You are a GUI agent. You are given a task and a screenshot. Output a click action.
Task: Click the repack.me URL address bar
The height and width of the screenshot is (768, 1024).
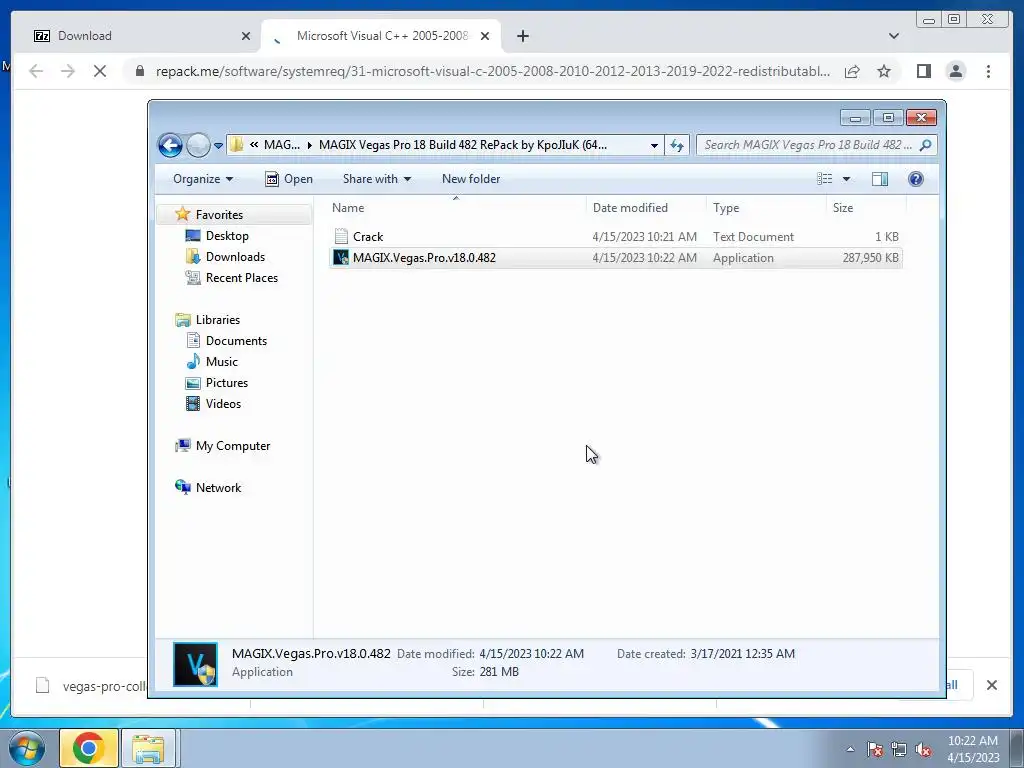coord(492,71)
